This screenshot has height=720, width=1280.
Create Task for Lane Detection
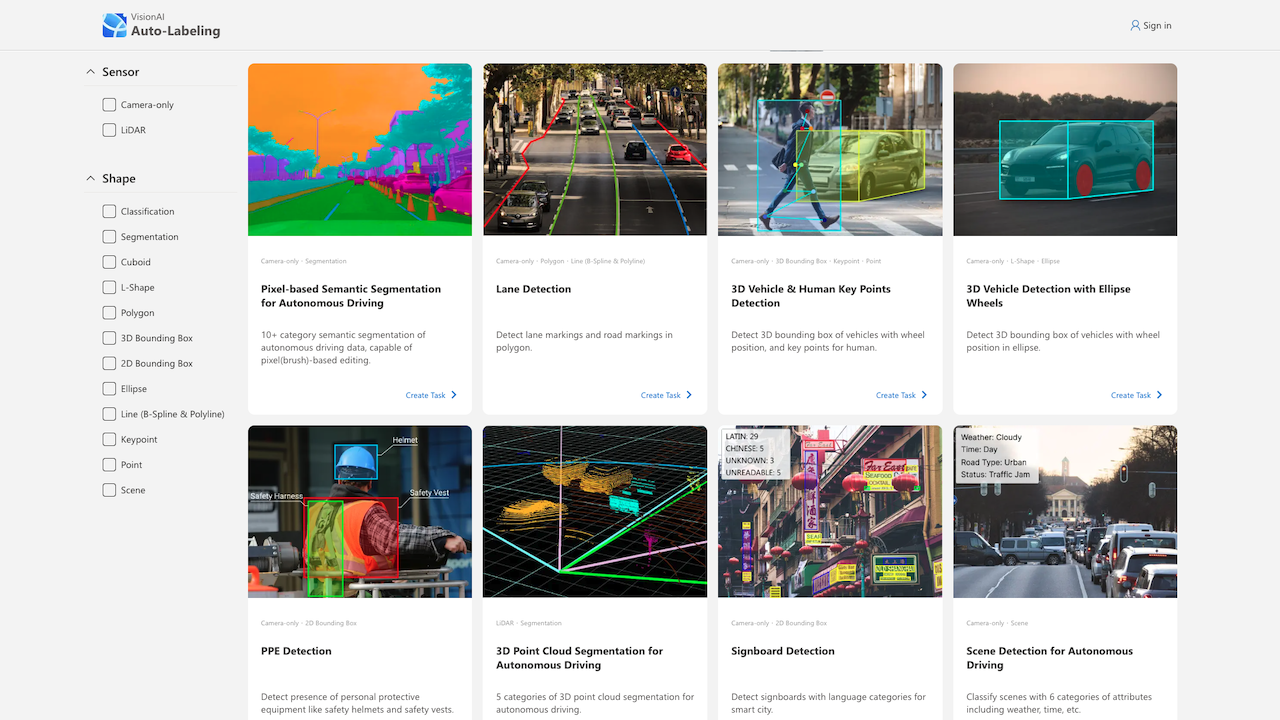coord(666,395)
